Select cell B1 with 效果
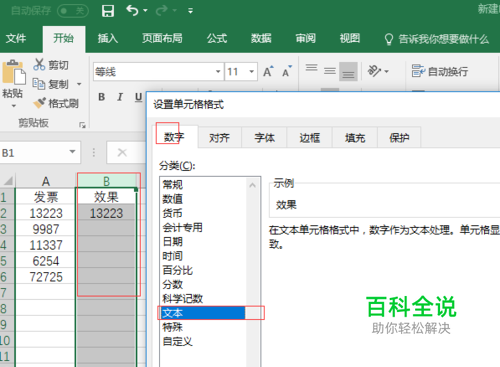The height and width of the screenshot is (367, 500). coord(106,197)
